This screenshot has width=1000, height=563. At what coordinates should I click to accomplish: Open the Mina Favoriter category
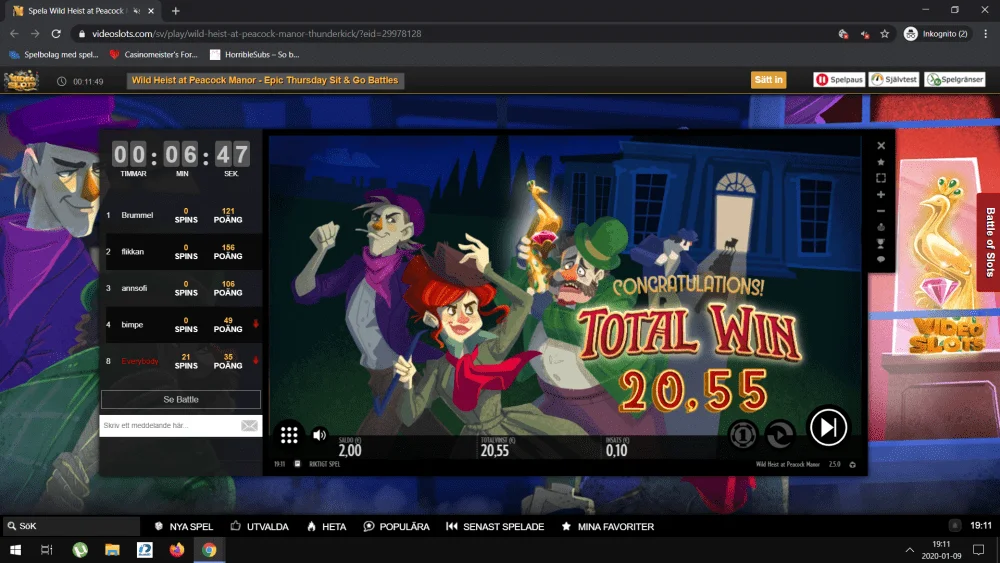click(608, 527)
